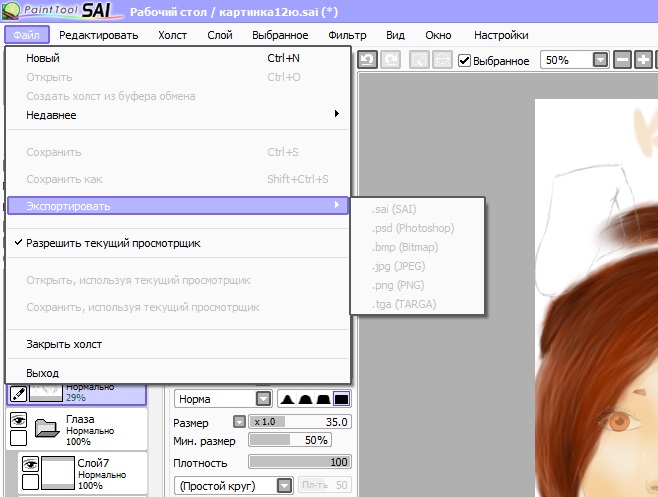Open the small dropdown next to Размер
The image size is (658, 497).
[239, 421]
